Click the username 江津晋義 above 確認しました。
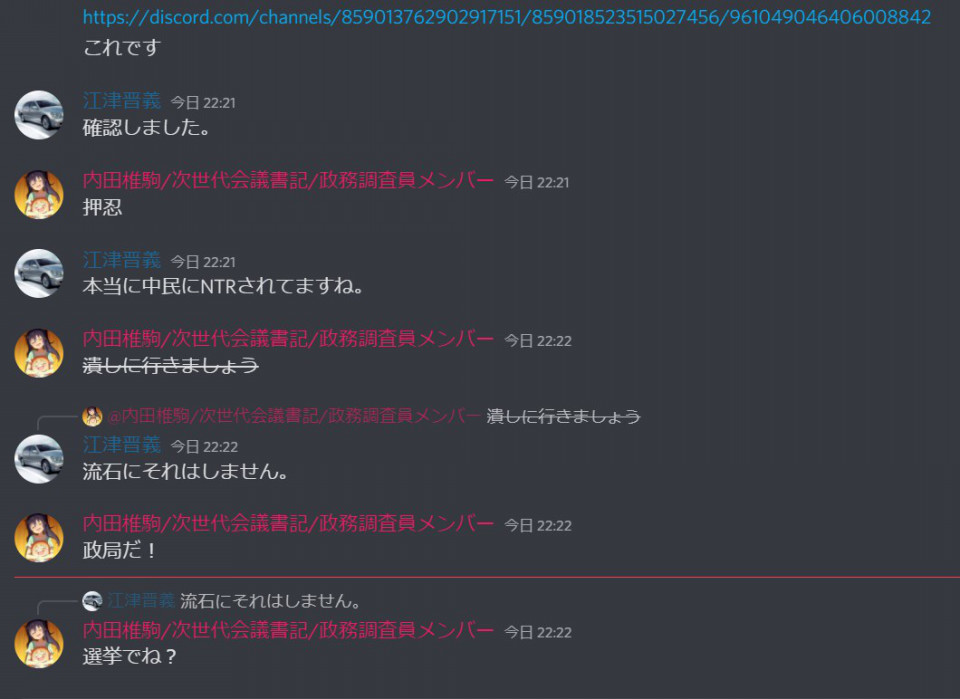 [x=122, y=101]
